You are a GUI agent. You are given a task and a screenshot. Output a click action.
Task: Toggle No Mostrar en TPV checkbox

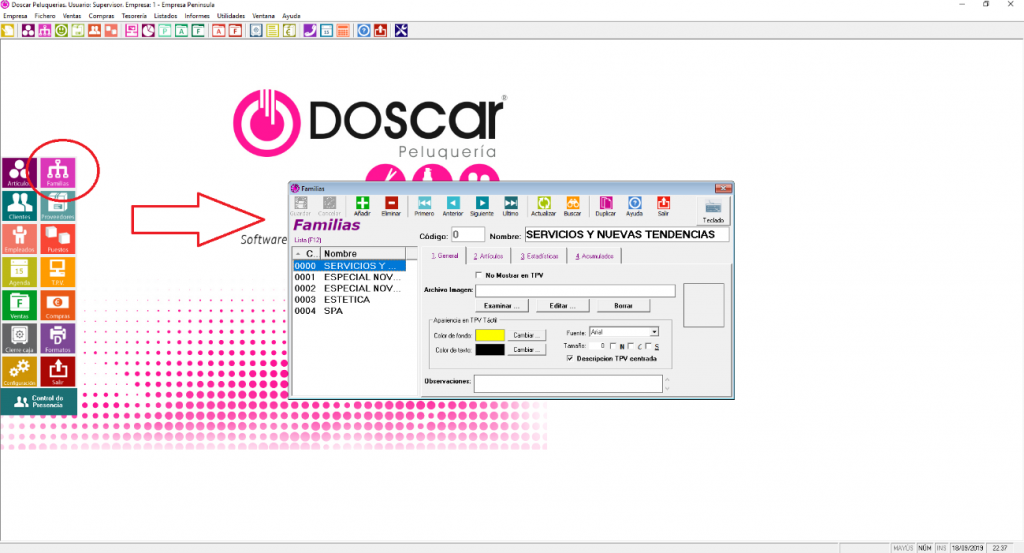[479, 276]
